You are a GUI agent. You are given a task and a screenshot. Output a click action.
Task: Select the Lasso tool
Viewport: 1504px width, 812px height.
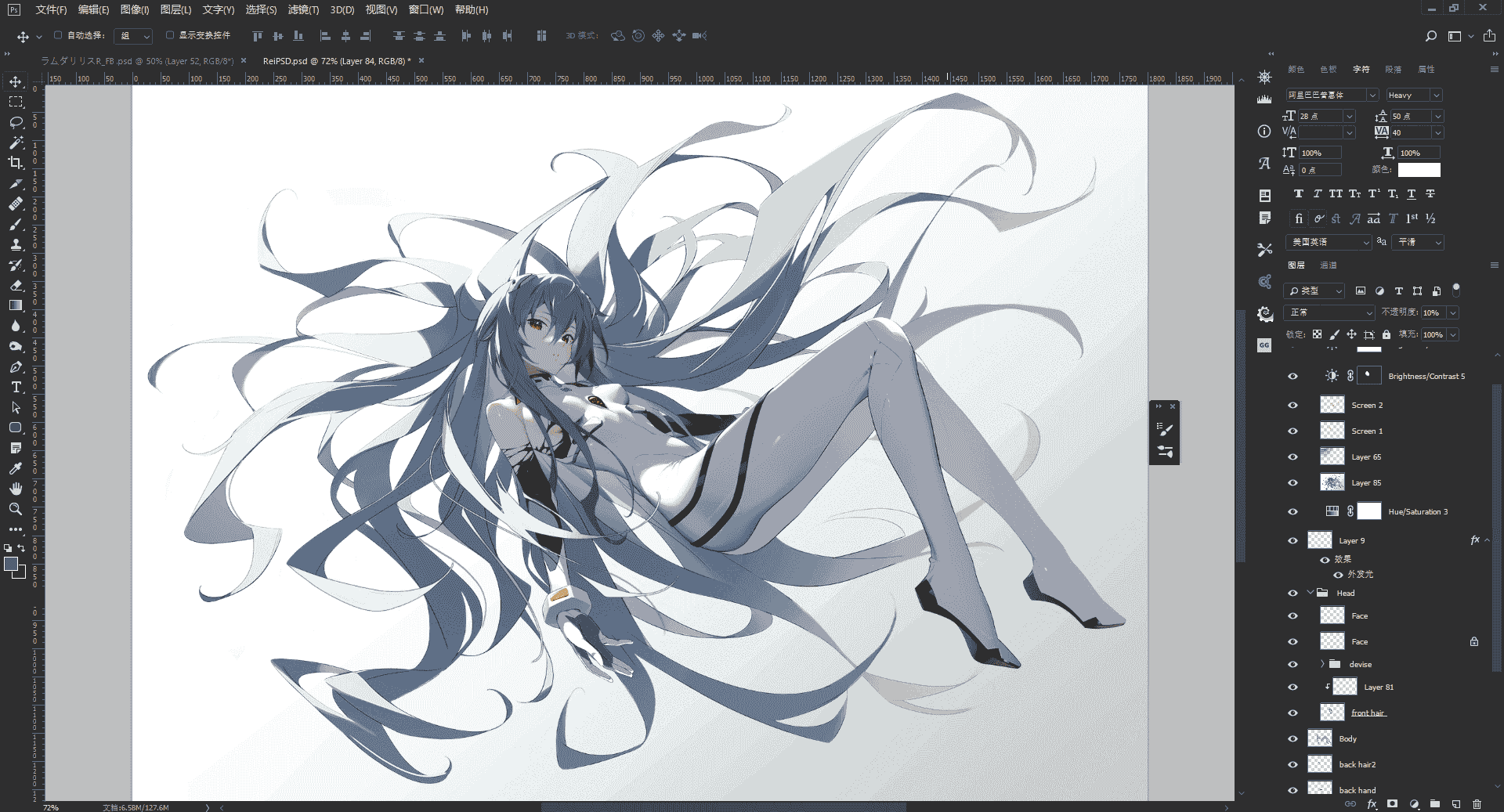[16, 122]
